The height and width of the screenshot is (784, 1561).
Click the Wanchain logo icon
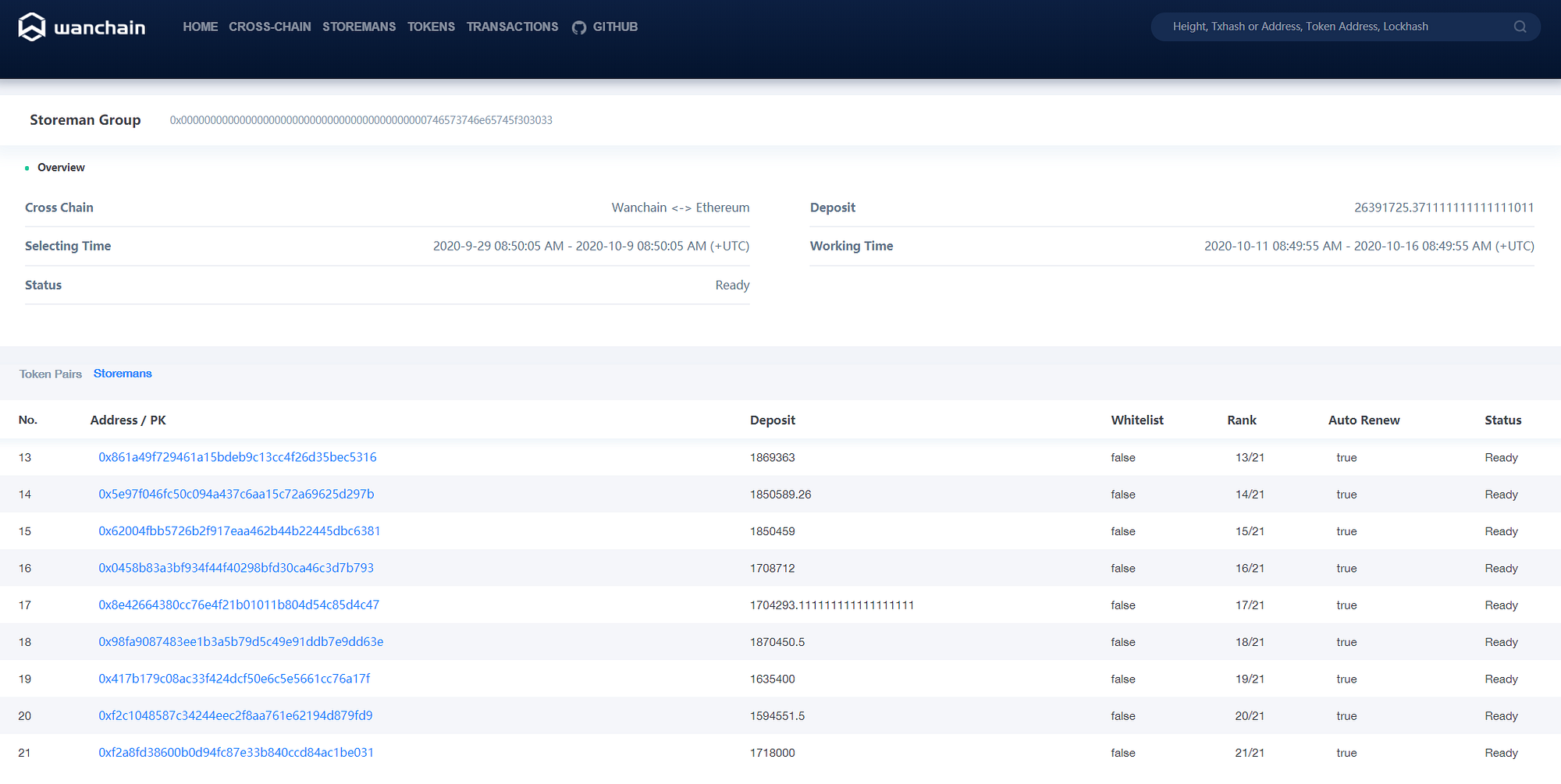[32, 27]
